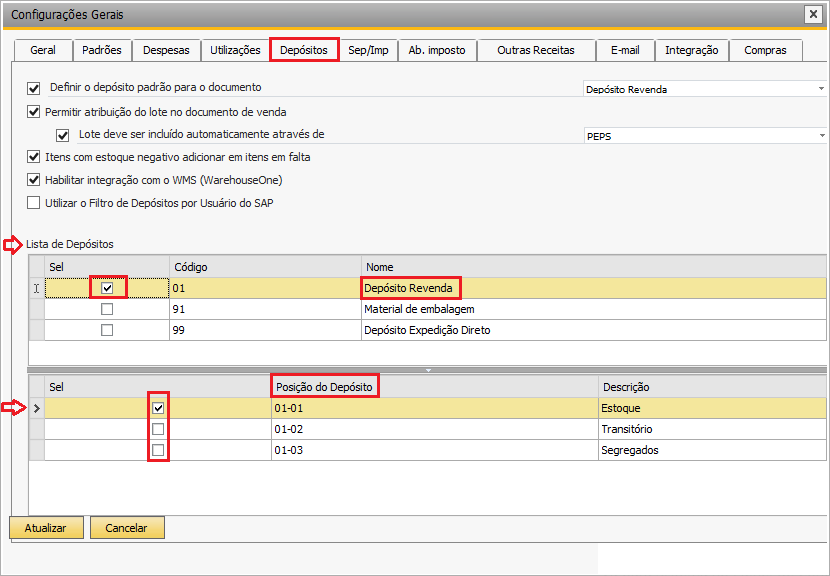
Task: Click the Depósitos tab
Action: (x=304, y=50)
